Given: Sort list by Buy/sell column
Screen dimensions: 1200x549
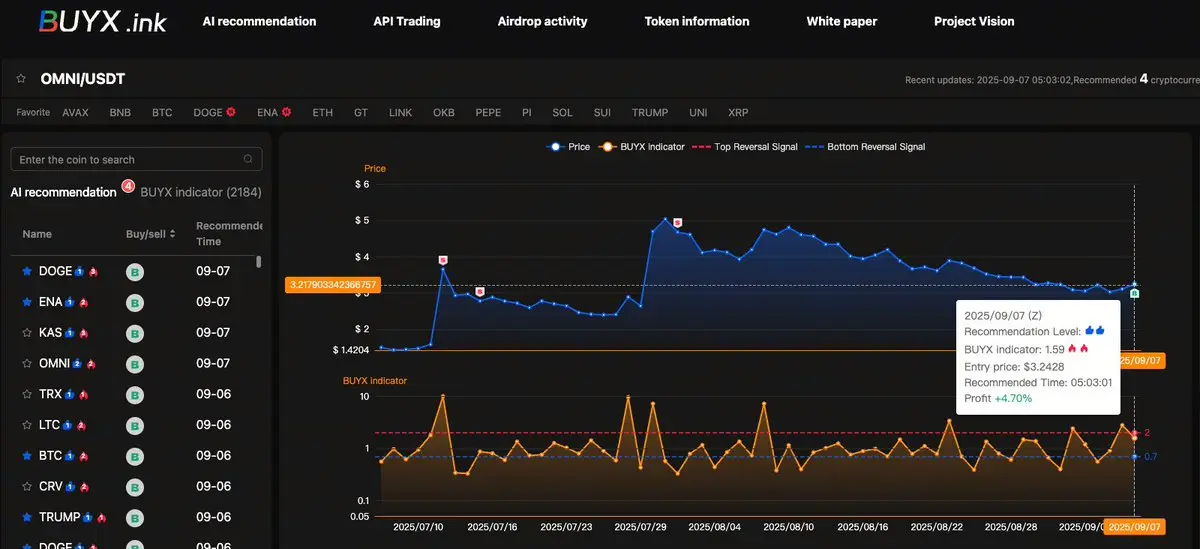Looking at the screenshot, I should [x=151, y=234].
